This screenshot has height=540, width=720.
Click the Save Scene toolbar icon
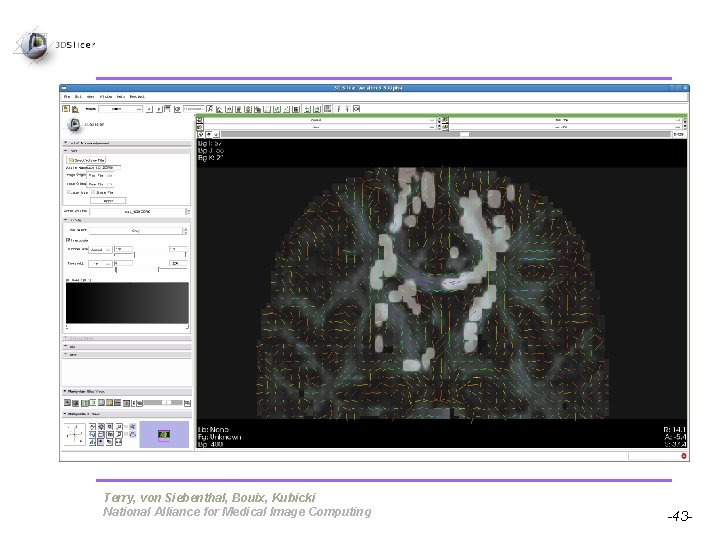coord(76,109)
